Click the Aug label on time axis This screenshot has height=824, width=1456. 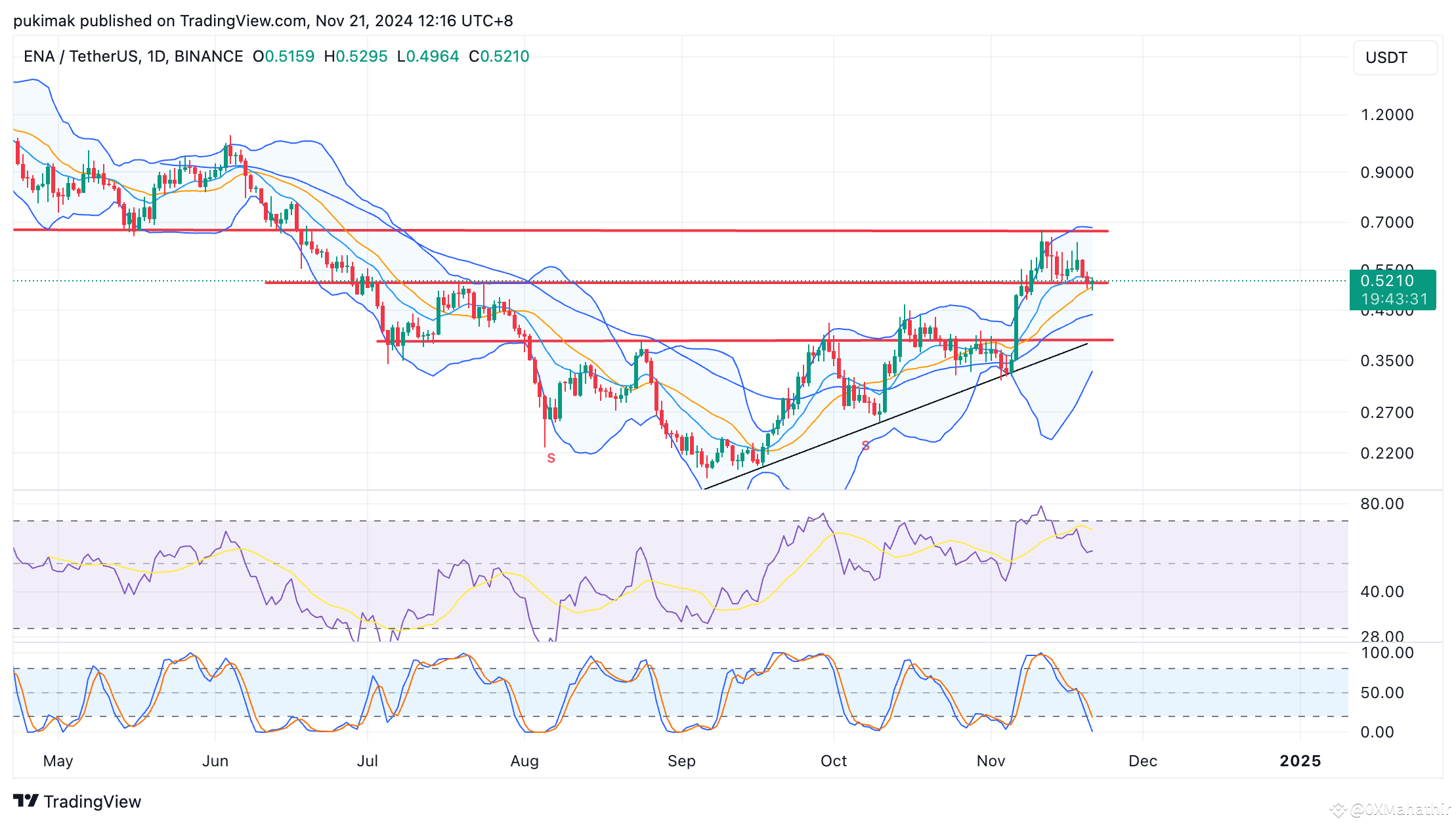coord(525,761)
